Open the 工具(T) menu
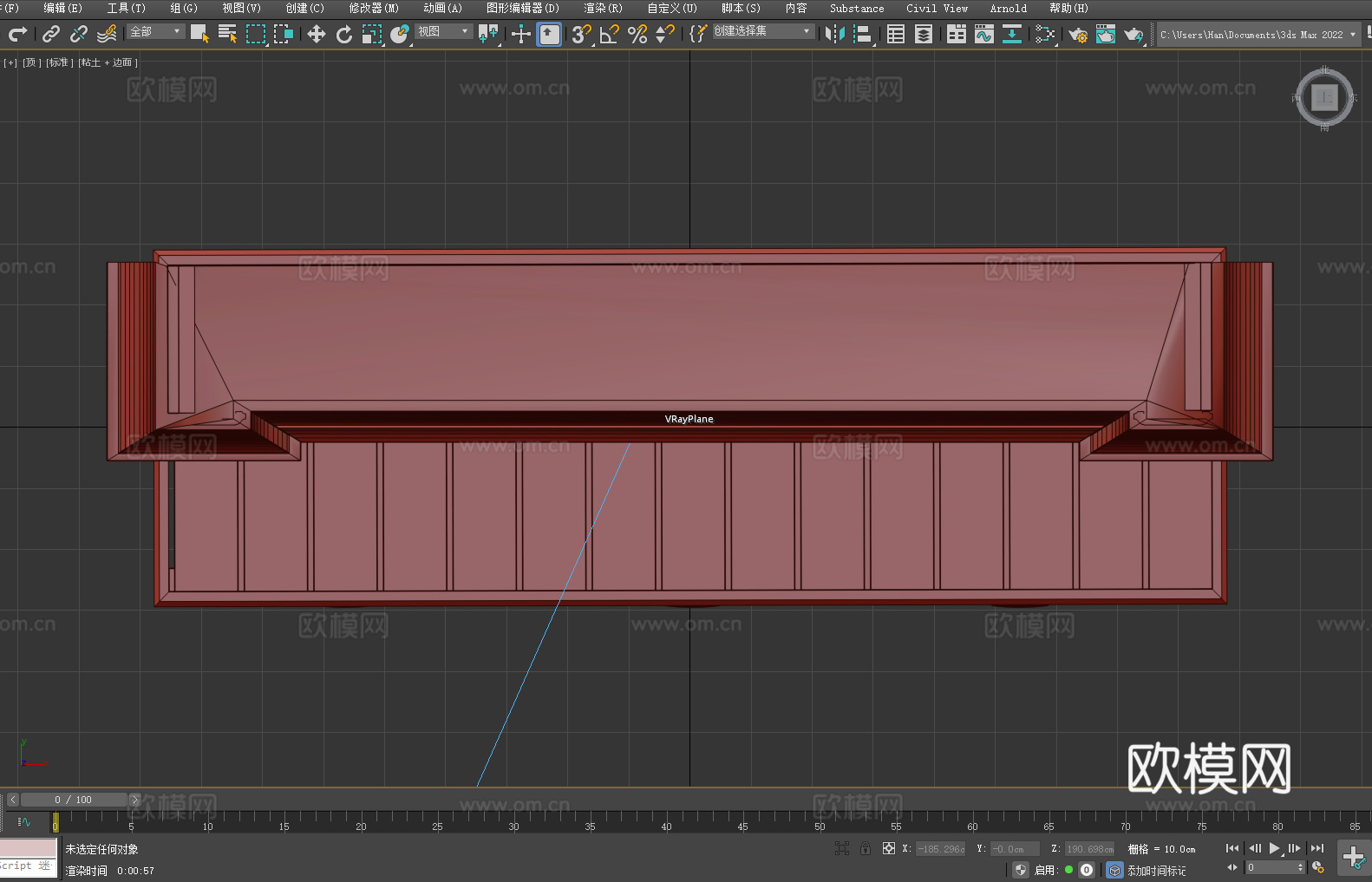 (127, 8)
